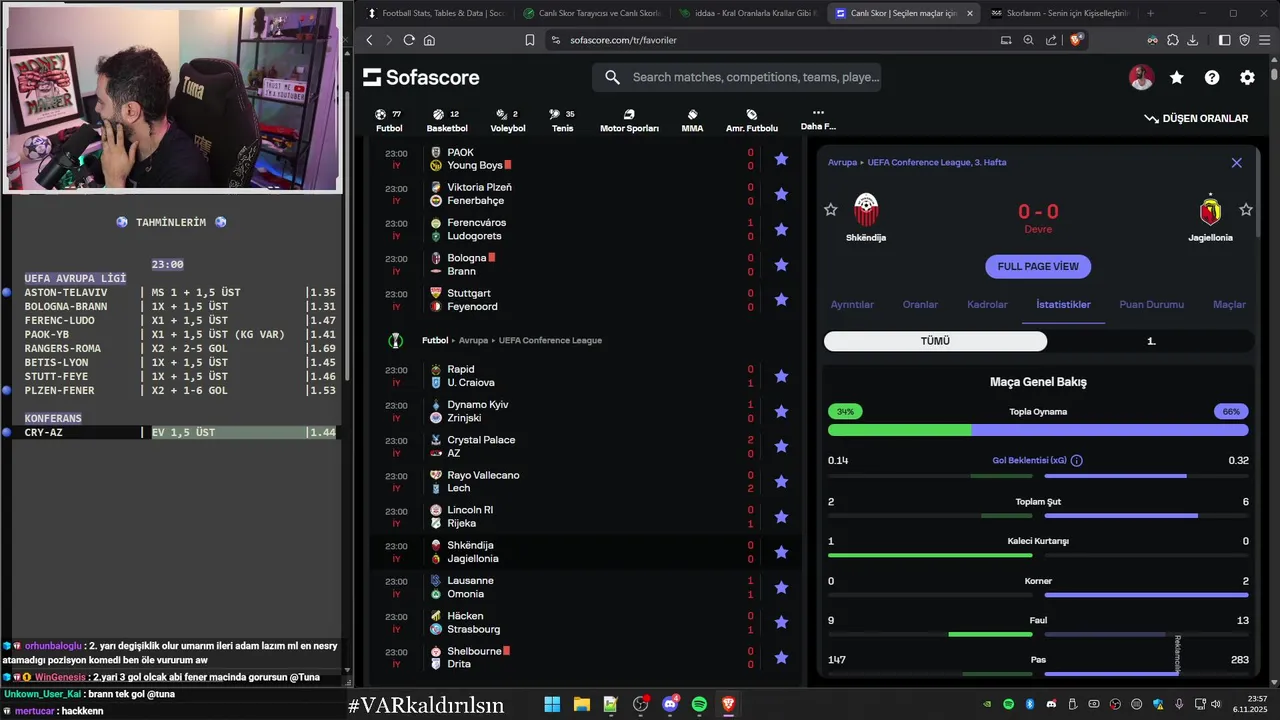This screenshot has width=1280, height=720.
Task: Open the Brave Shields lion icon
Action: 1076,40
